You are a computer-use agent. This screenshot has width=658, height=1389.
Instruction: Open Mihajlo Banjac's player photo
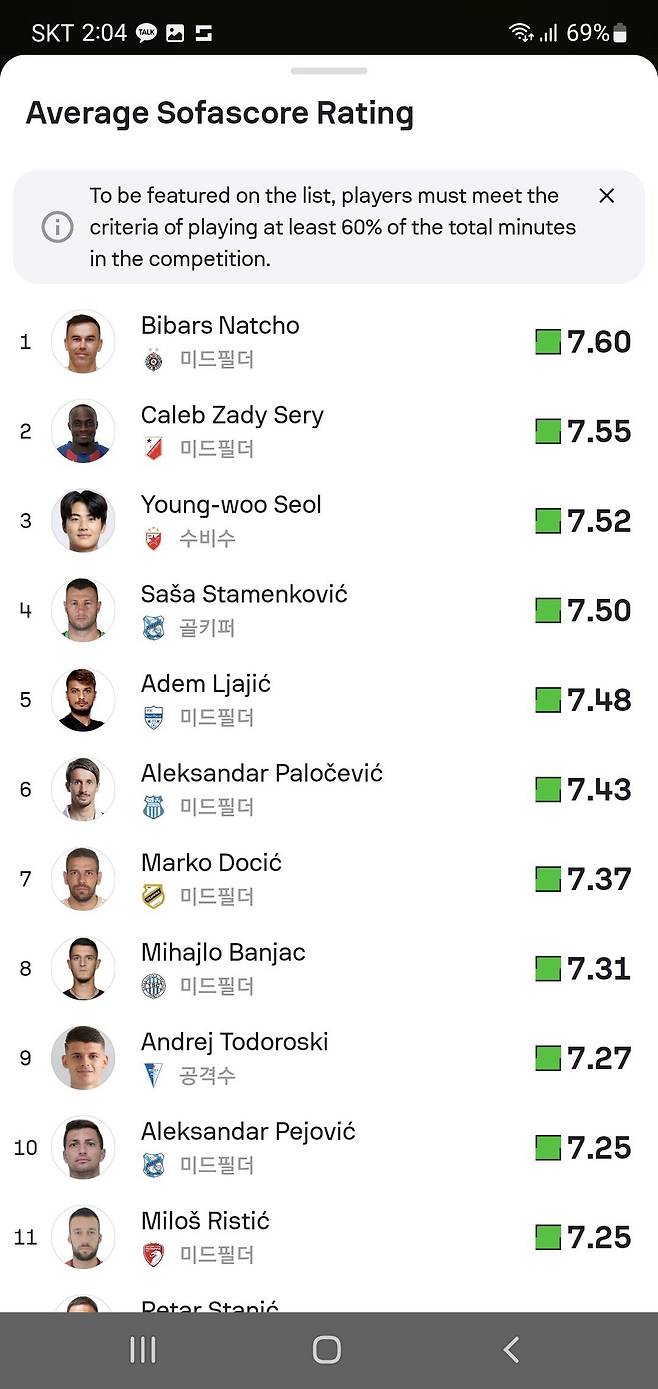click(x=83, y=968)
